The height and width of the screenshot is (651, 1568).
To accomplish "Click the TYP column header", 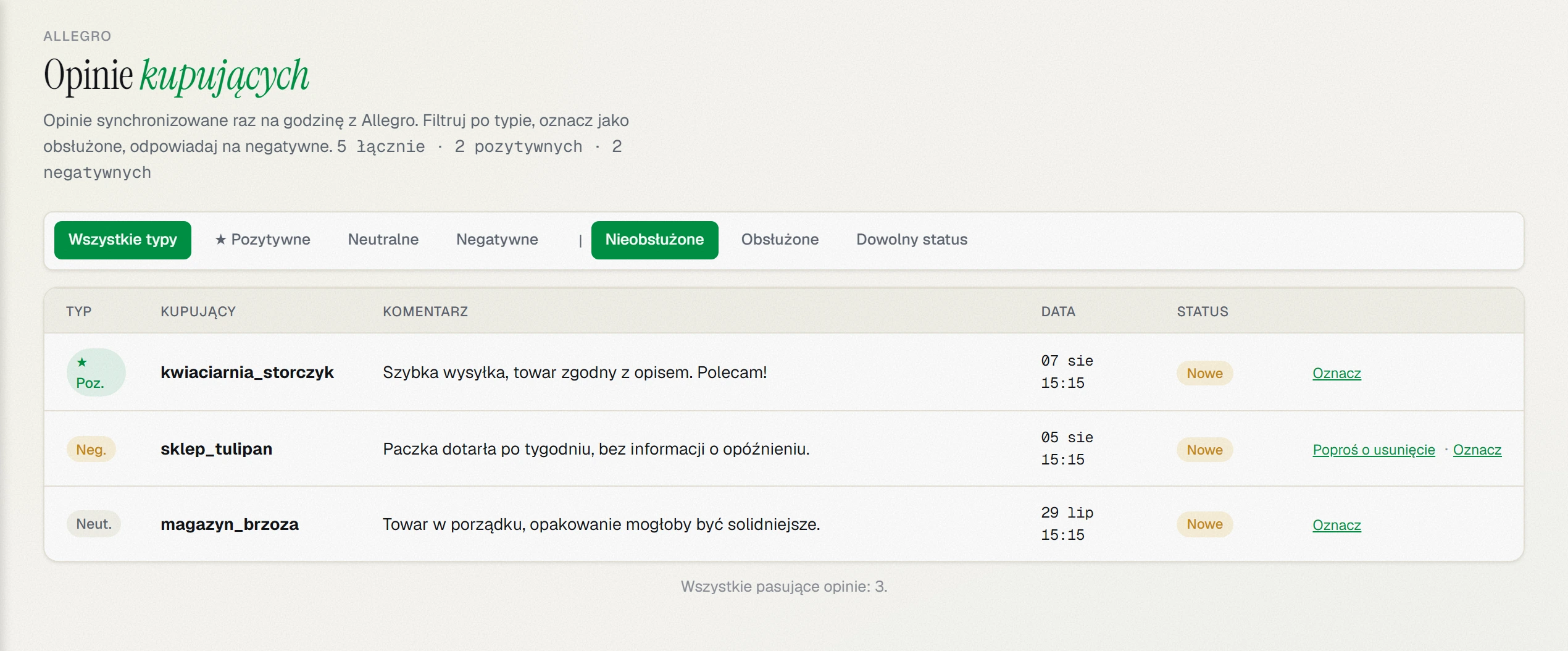I will point(78,311).
